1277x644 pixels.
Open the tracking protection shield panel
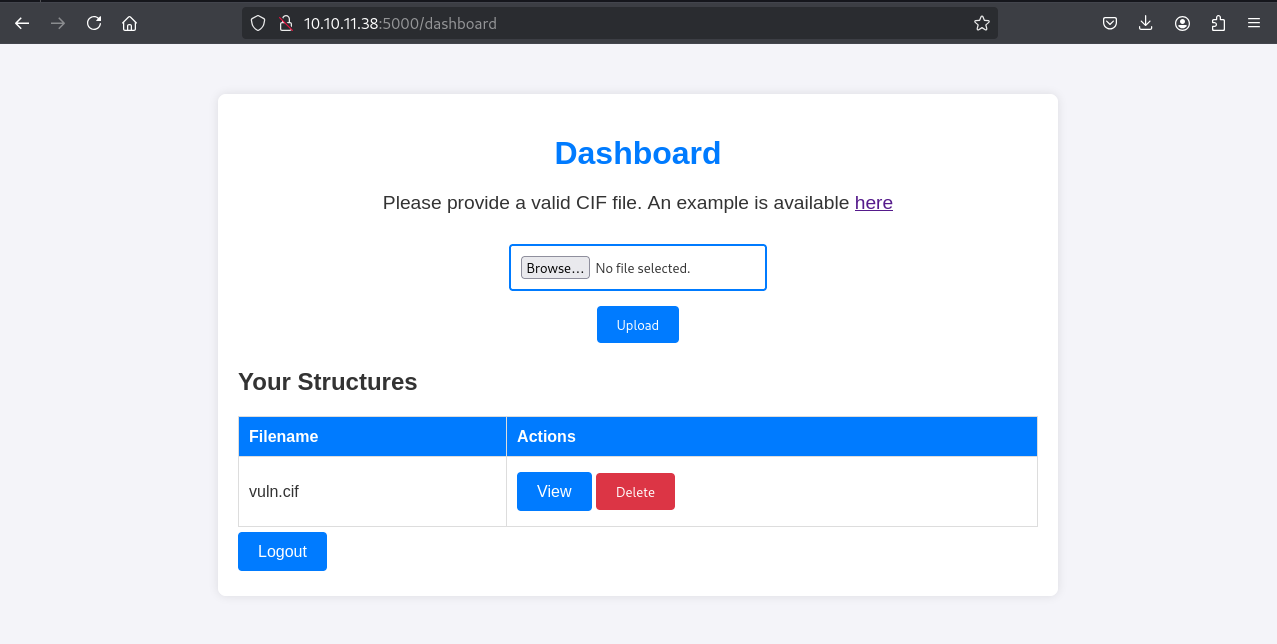(x=258, y=23)
